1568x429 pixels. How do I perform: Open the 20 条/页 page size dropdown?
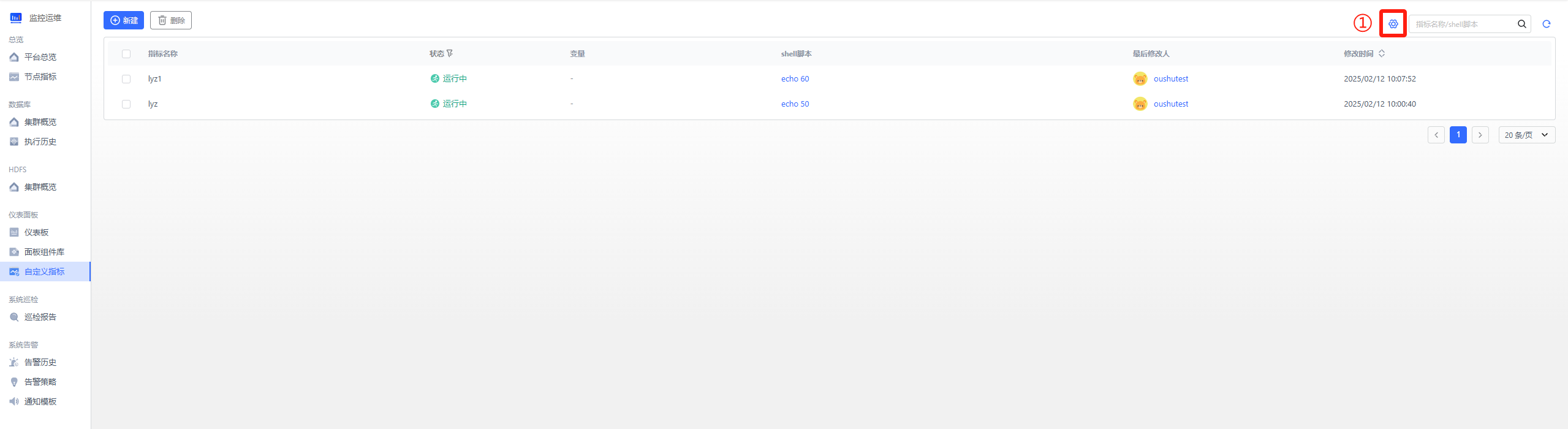click(x=1526, y=135)
